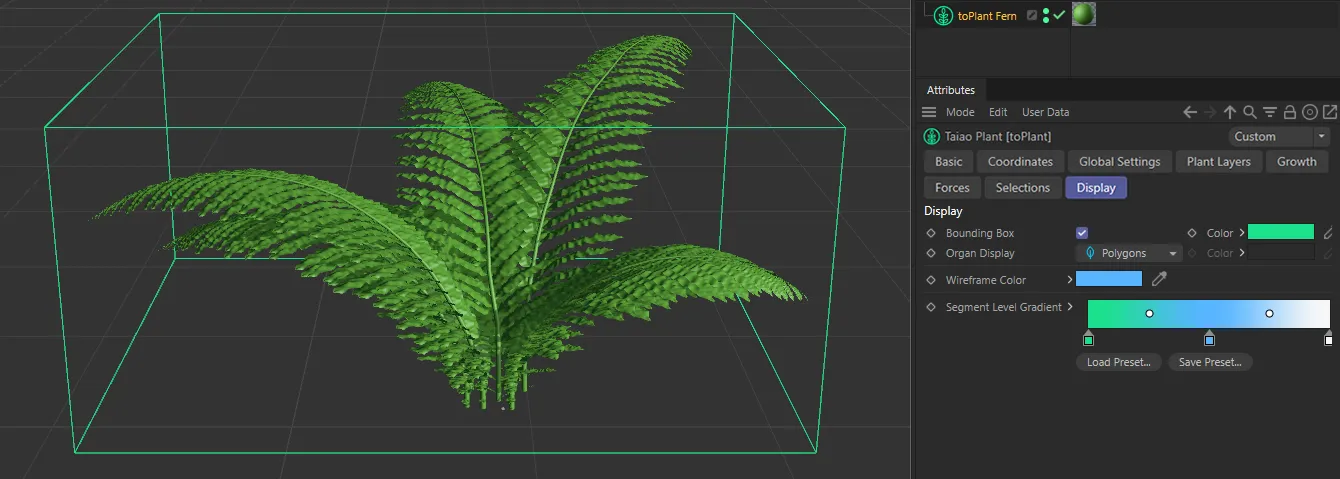Go forward with the right arrow icon
1340x479 pixels.
click(x=1210, y=112)
